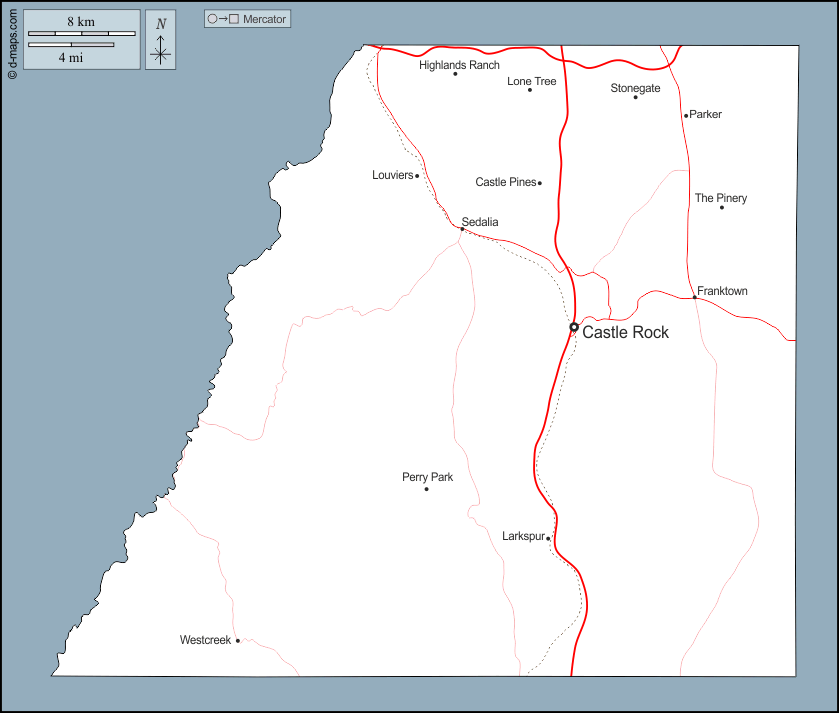This screenshot has width=839, height=713.
Task: Pick the Stonegate town dot
Action: pyautogui.click(x=635, y=97)
